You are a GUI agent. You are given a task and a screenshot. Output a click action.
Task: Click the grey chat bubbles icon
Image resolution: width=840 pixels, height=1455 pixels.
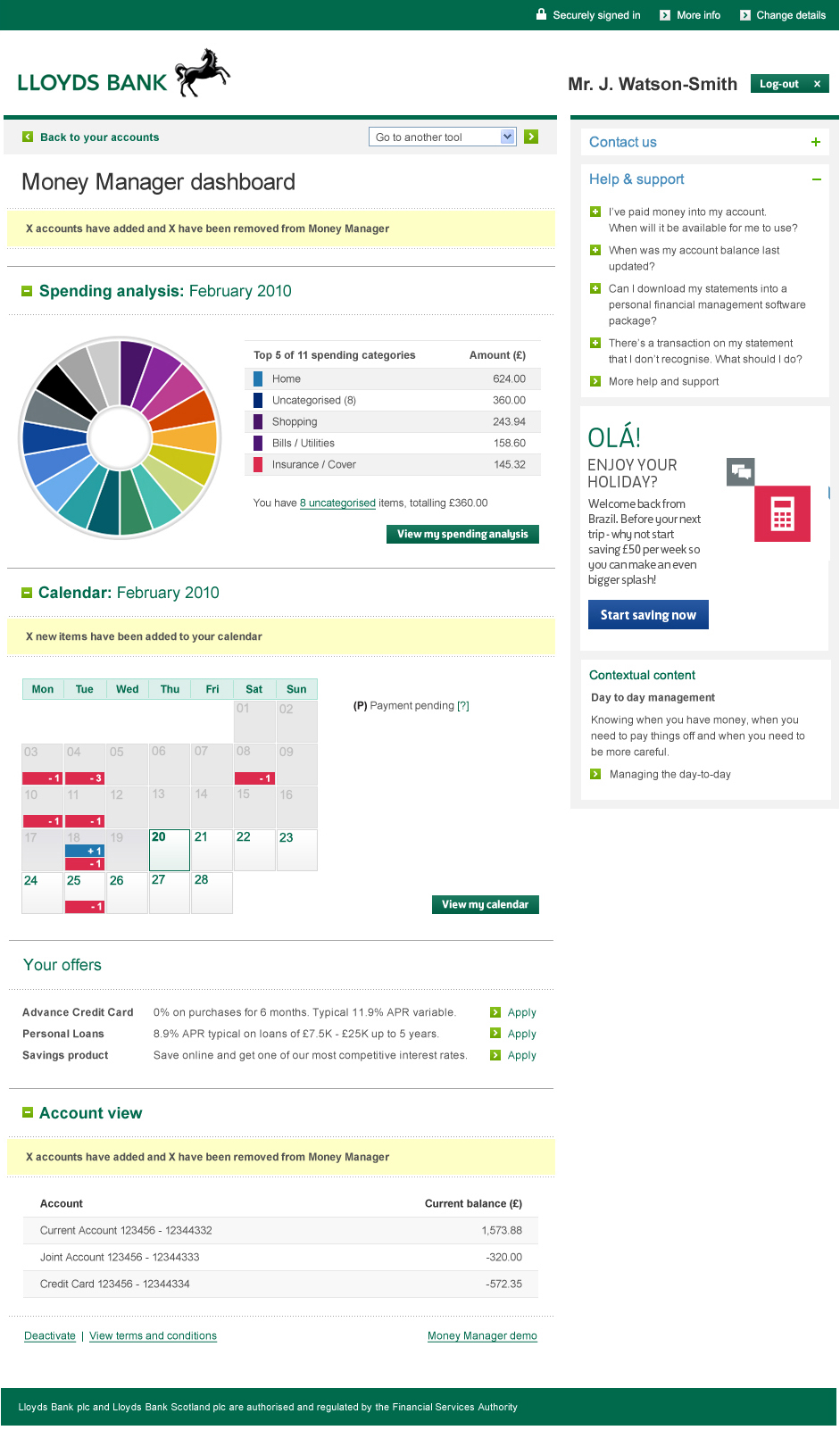coord(740,471)
